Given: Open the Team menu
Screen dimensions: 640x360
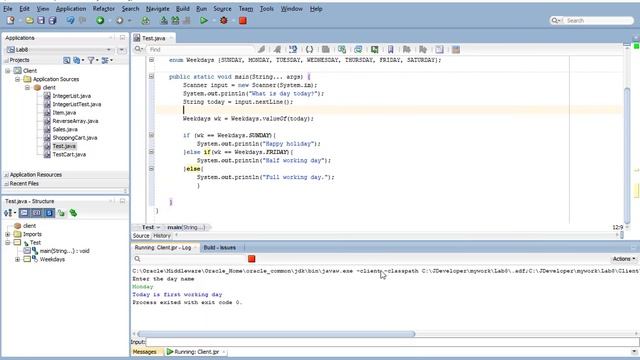Looking at the screenshot, I should coord(246,9).
